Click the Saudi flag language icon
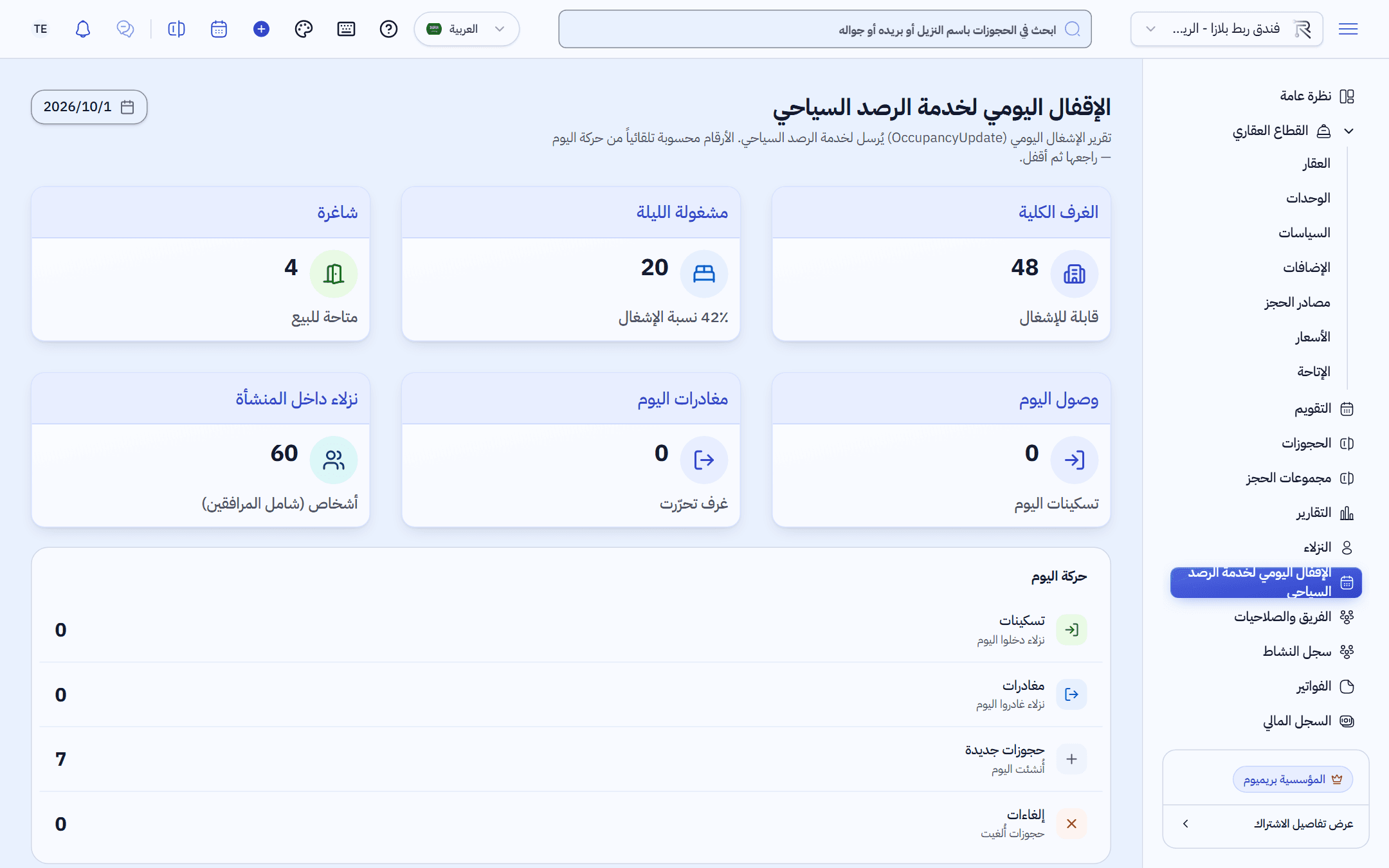The width and height of the screenshot is (1389, 868). coord(434,29)
